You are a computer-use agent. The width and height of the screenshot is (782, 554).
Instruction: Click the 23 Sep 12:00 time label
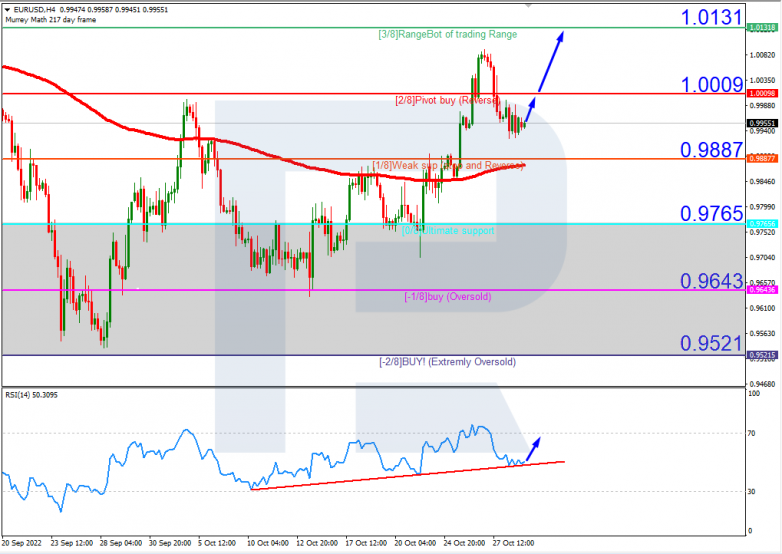click(71, 543)
